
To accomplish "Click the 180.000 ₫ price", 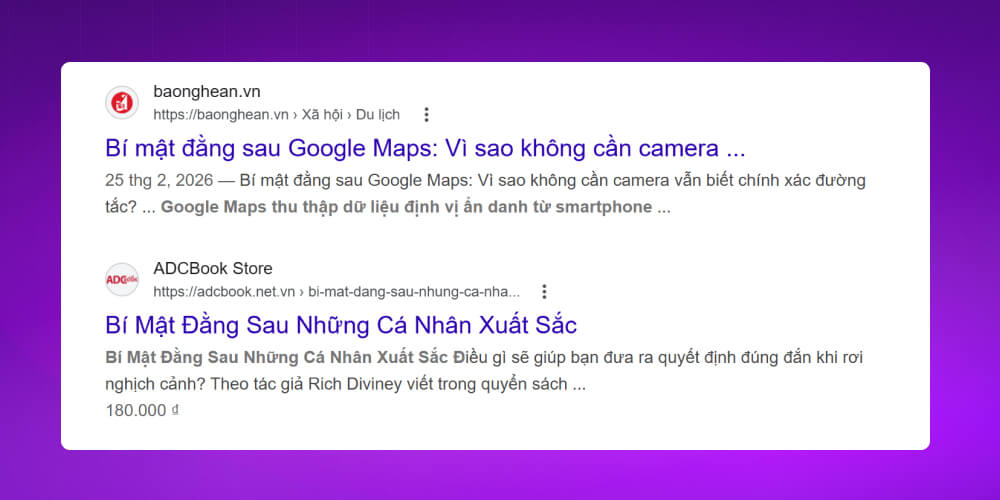I will tap(142, 411).
